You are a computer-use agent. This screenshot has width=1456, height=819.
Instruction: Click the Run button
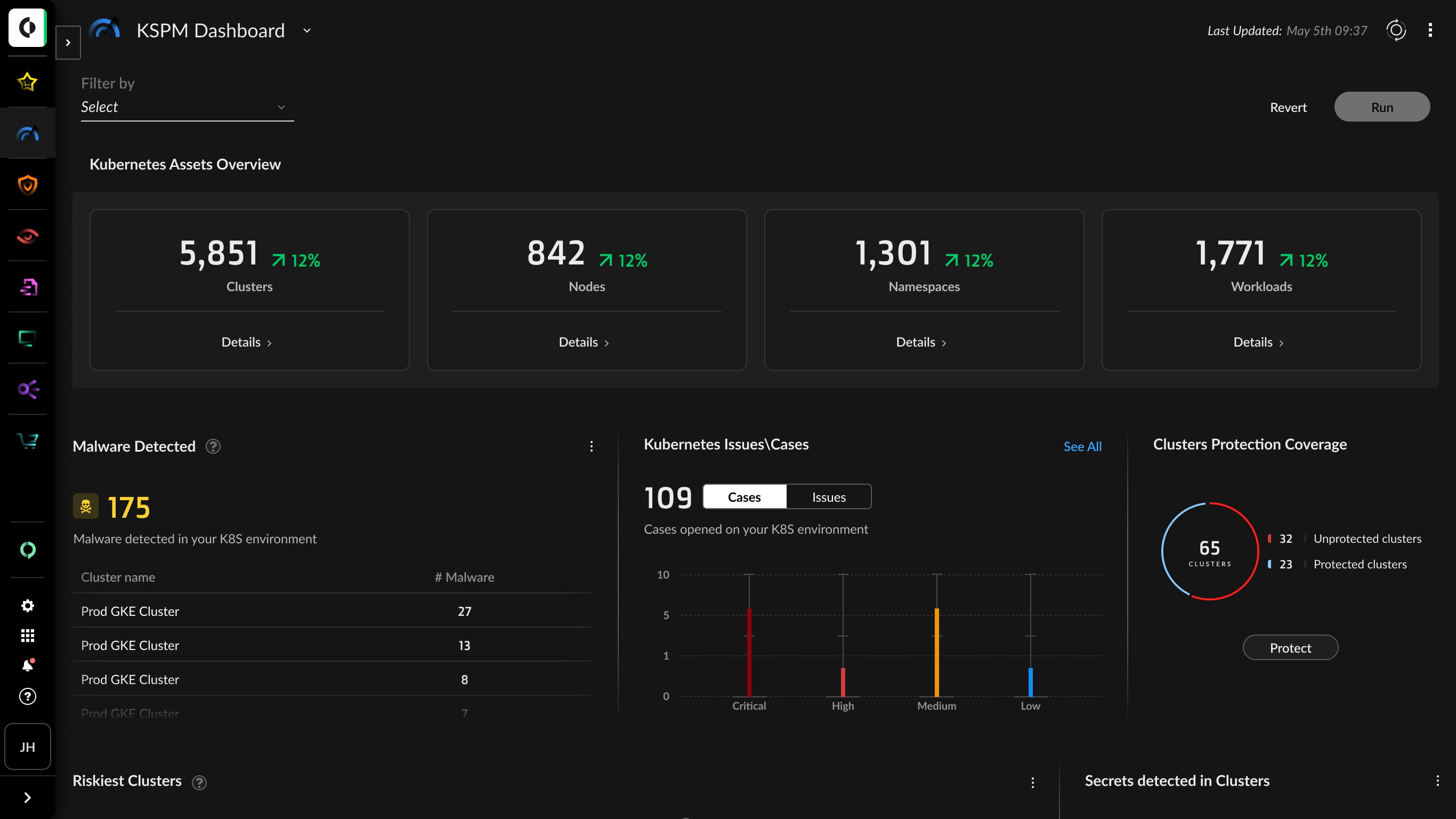[x=1382, y=107]
